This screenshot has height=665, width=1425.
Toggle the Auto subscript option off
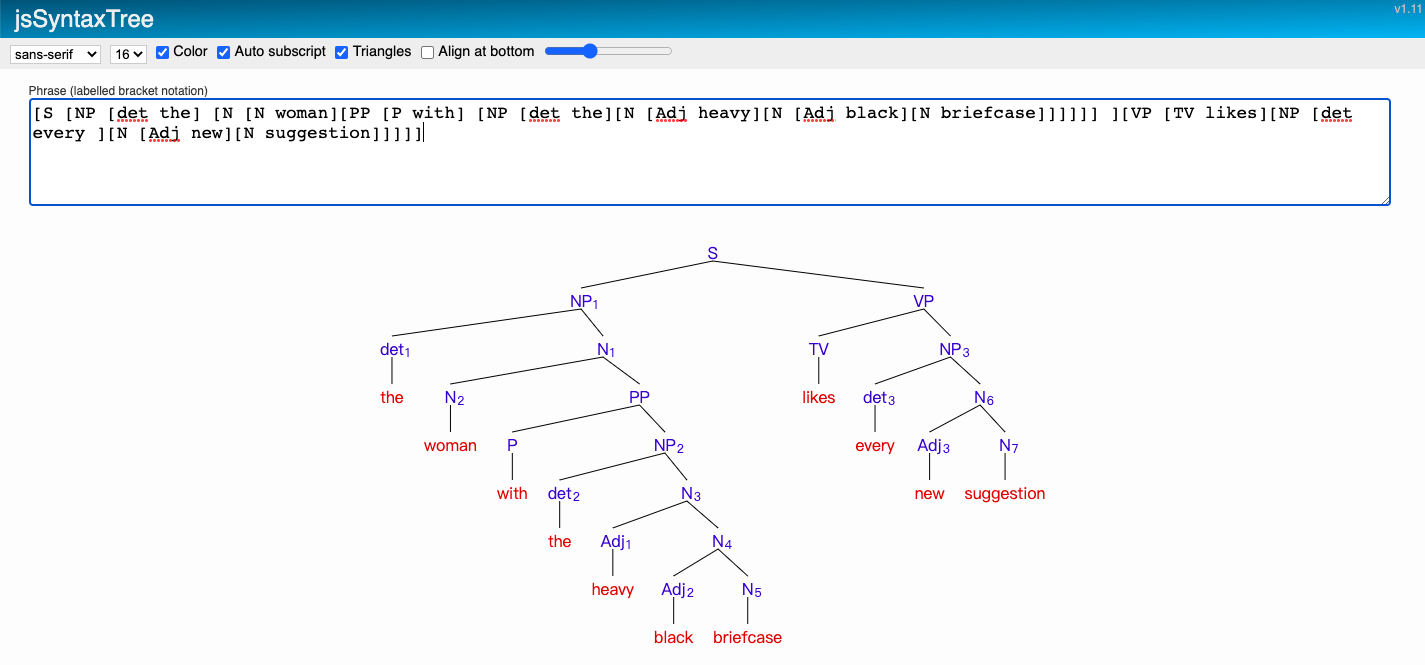(223, 51)
